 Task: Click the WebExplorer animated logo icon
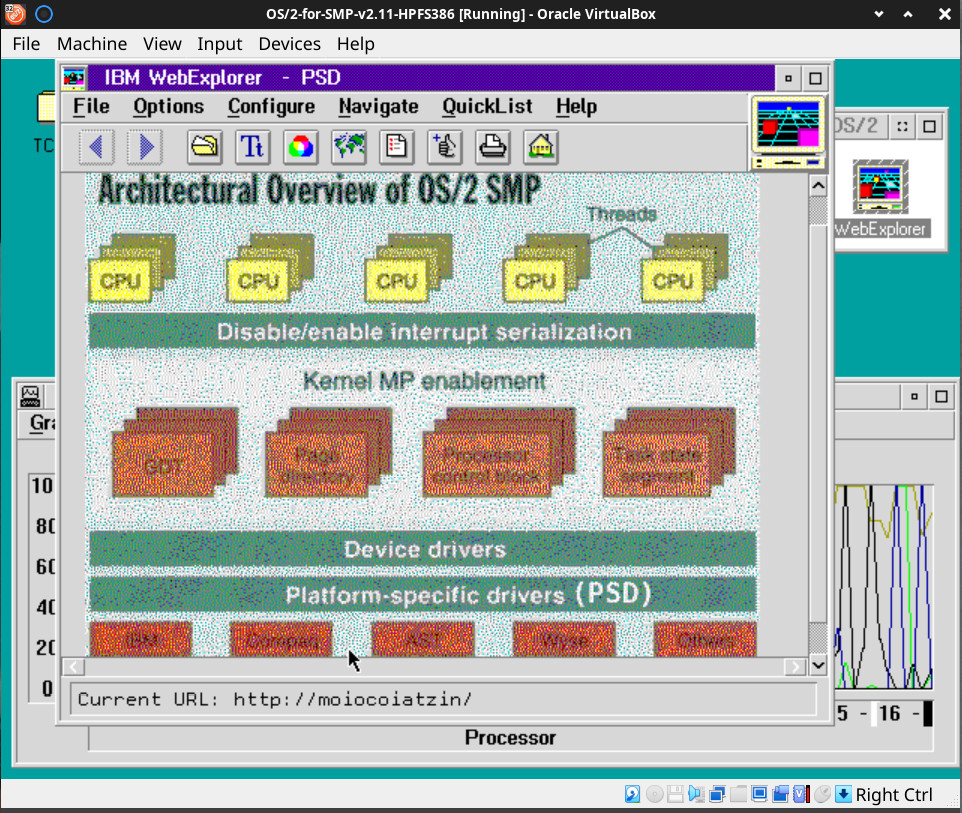coord(788,133)
